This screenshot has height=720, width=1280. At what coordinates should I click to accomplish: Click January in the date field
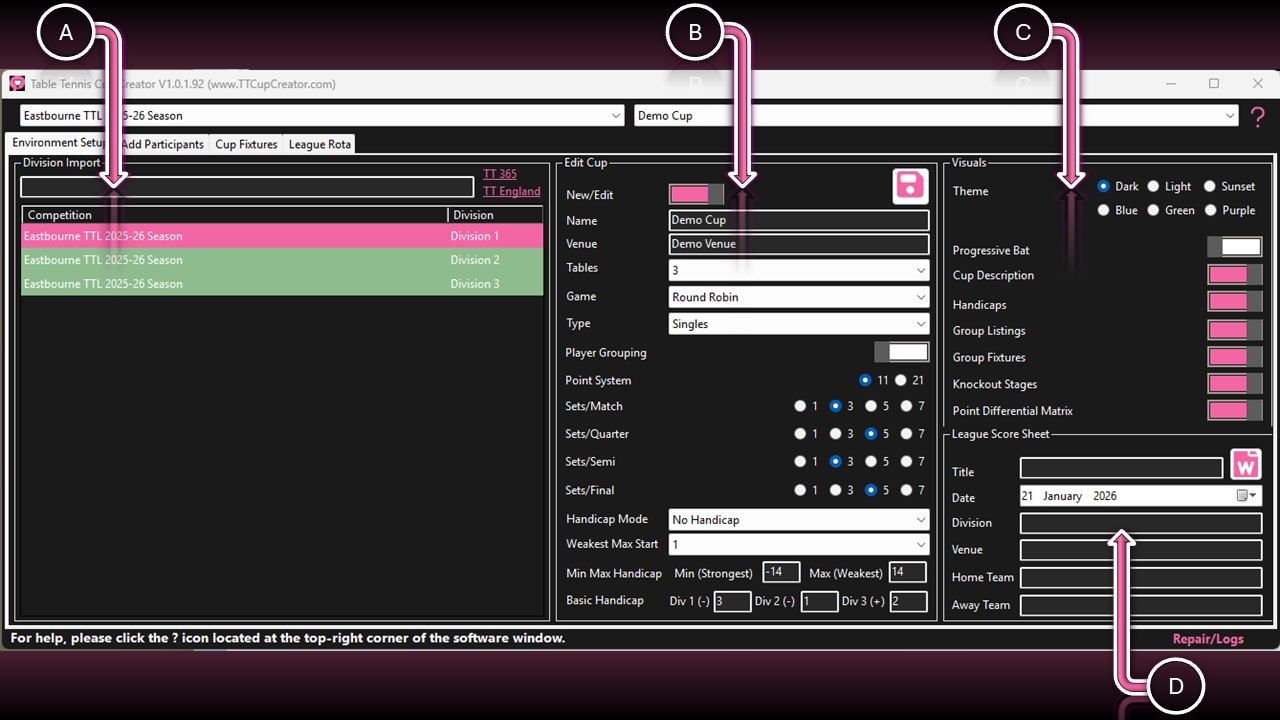click(1062, 496)
